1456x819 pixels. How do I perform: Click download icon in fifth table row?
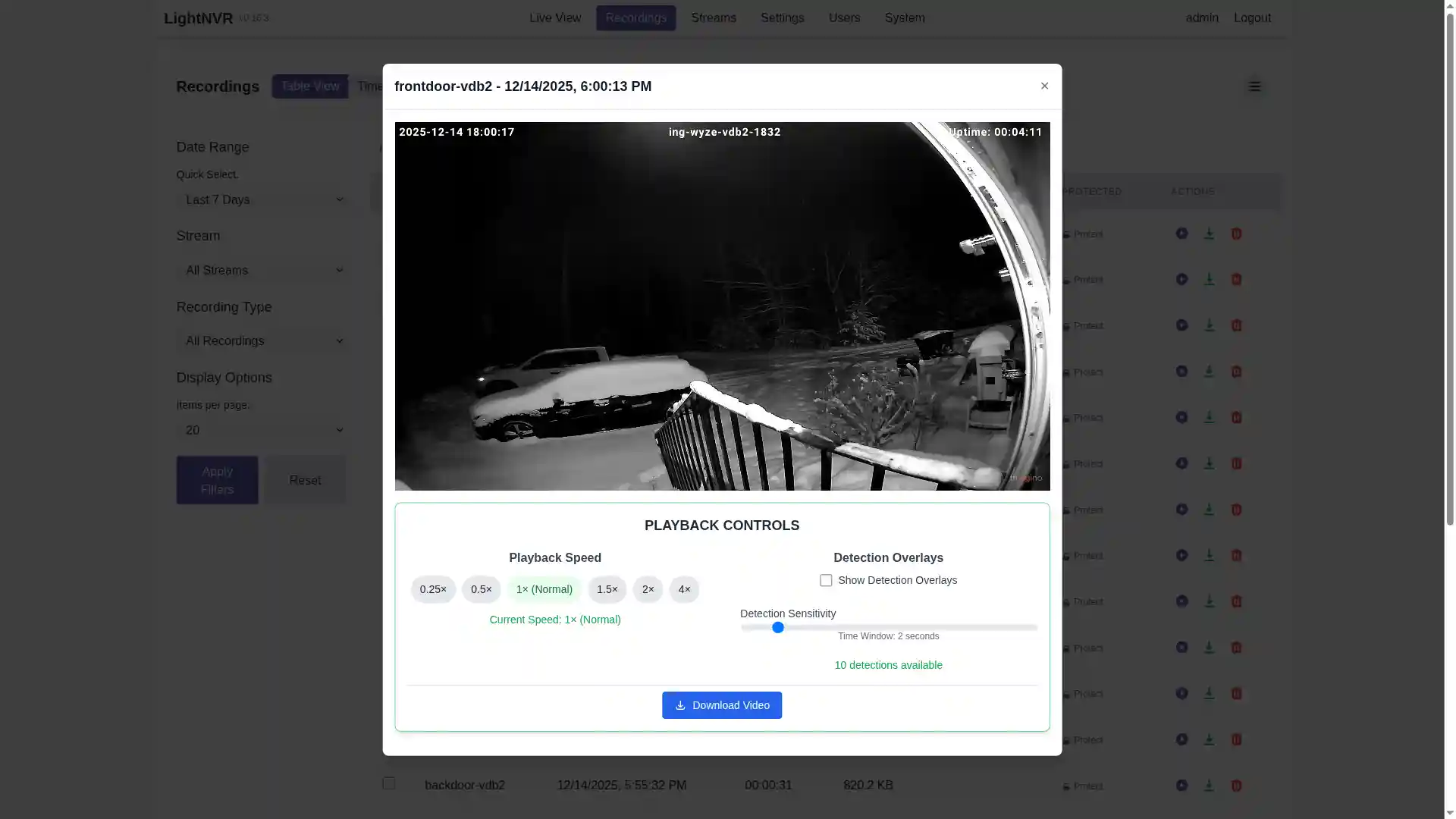pos(1209,417)
